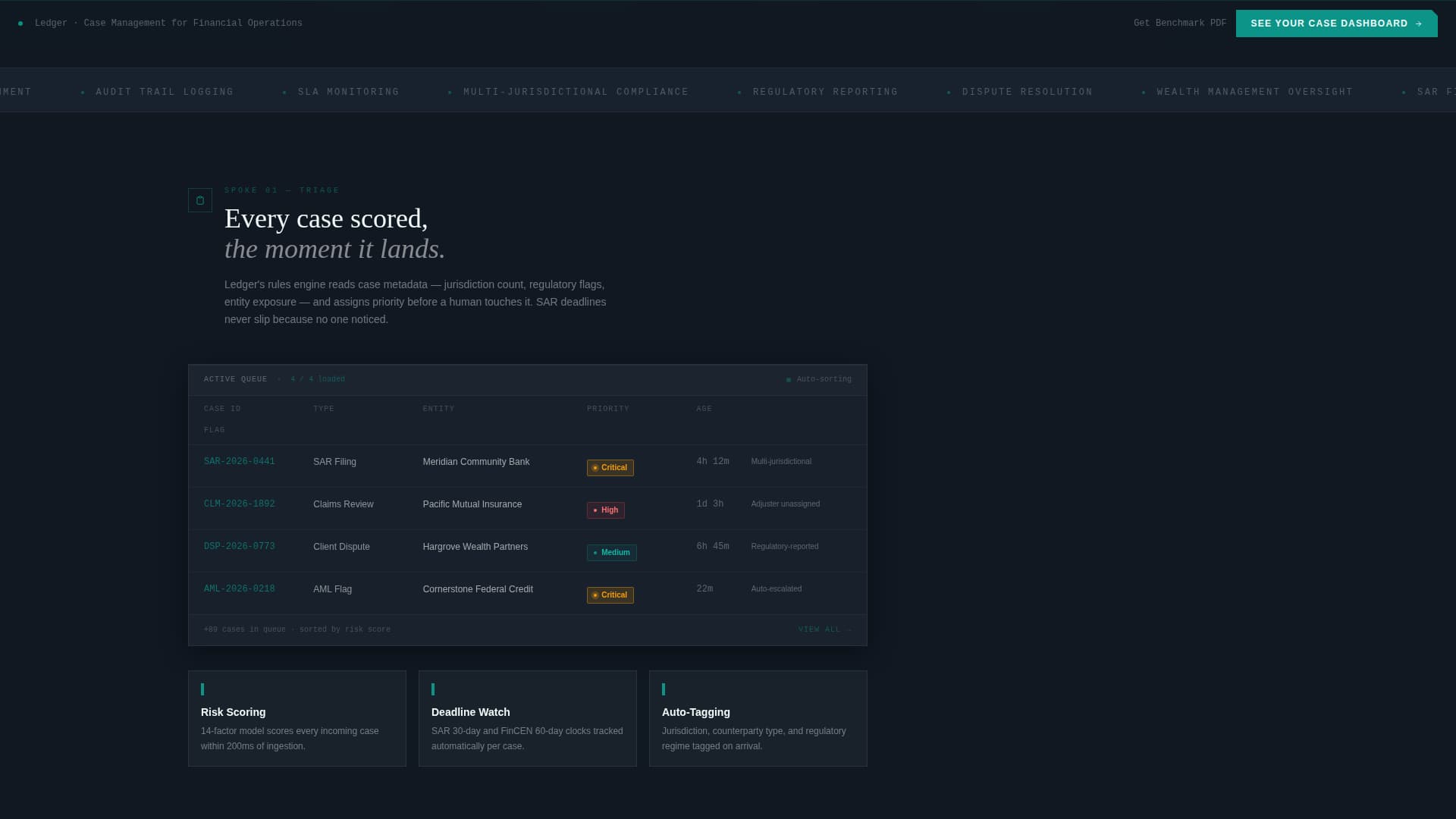
Task: Click See Your Case Dashboard button
Action: [1336, 24]
